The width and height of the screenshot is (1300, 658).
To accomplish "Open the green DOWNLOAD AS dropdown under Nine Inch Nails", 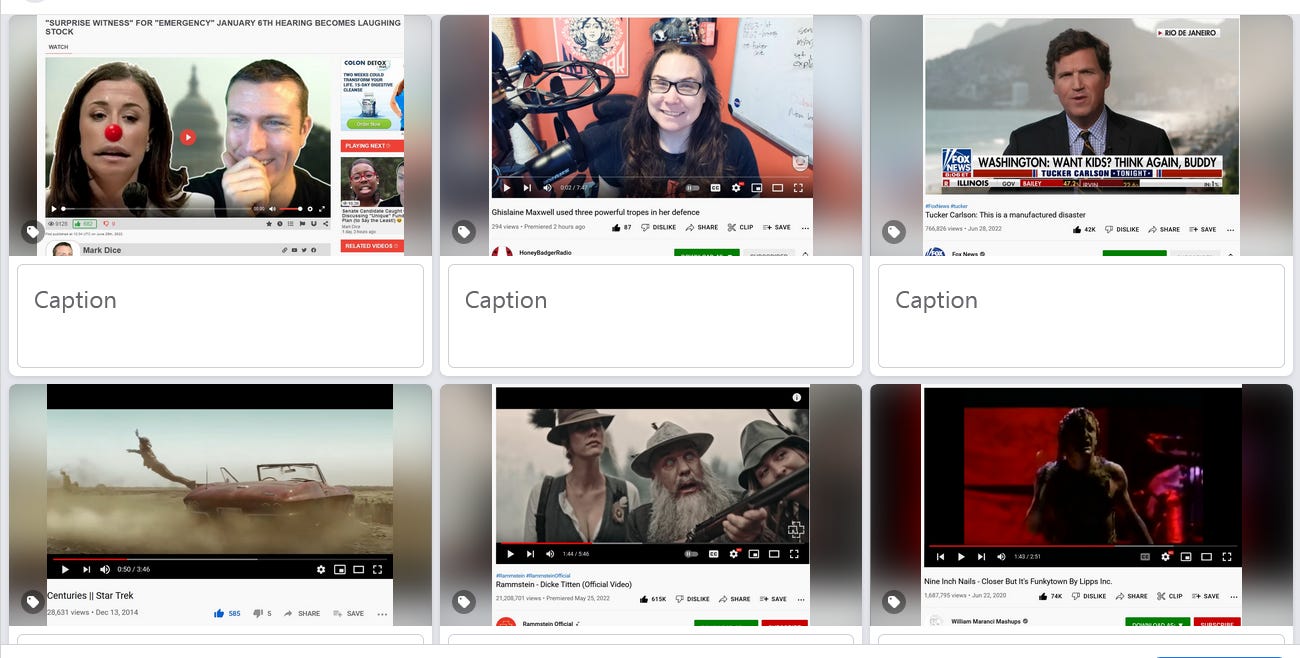I will pos(1157,623).
